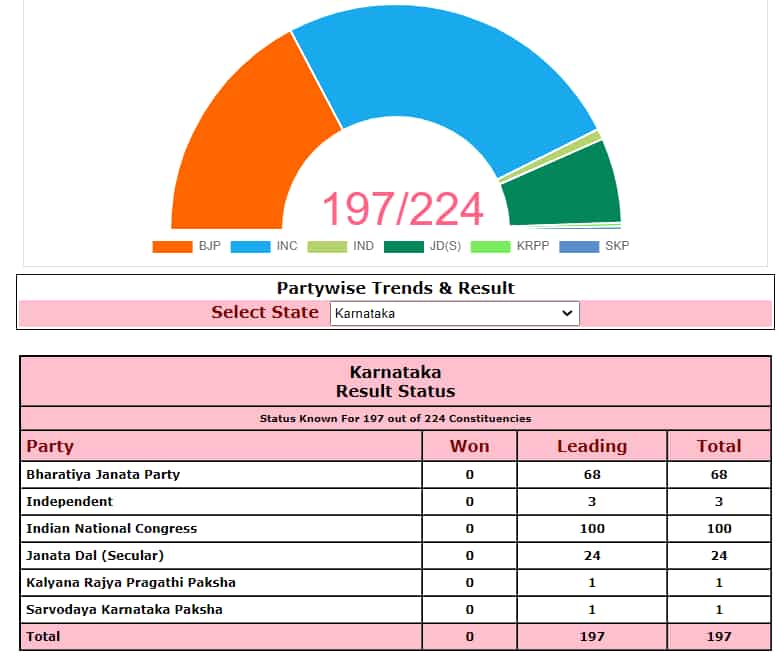Click Independent's Leading value 3
The image size is (777, 653).
(x=592, y=501)
